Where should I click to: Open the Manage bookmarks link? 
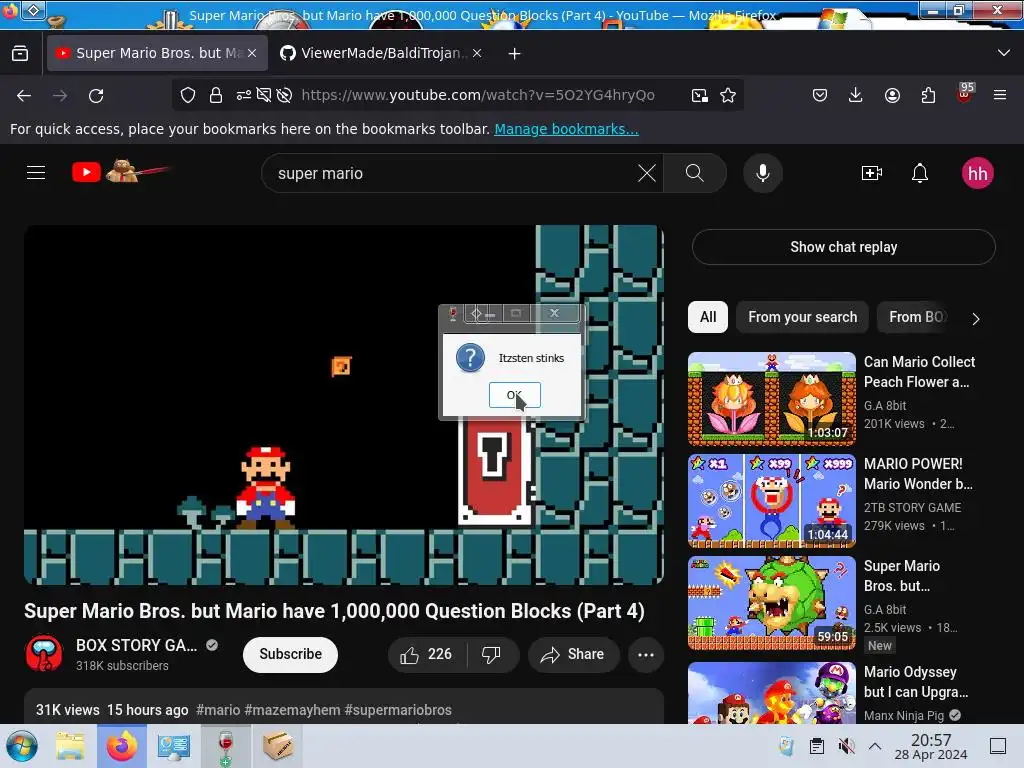pos(566,129)
